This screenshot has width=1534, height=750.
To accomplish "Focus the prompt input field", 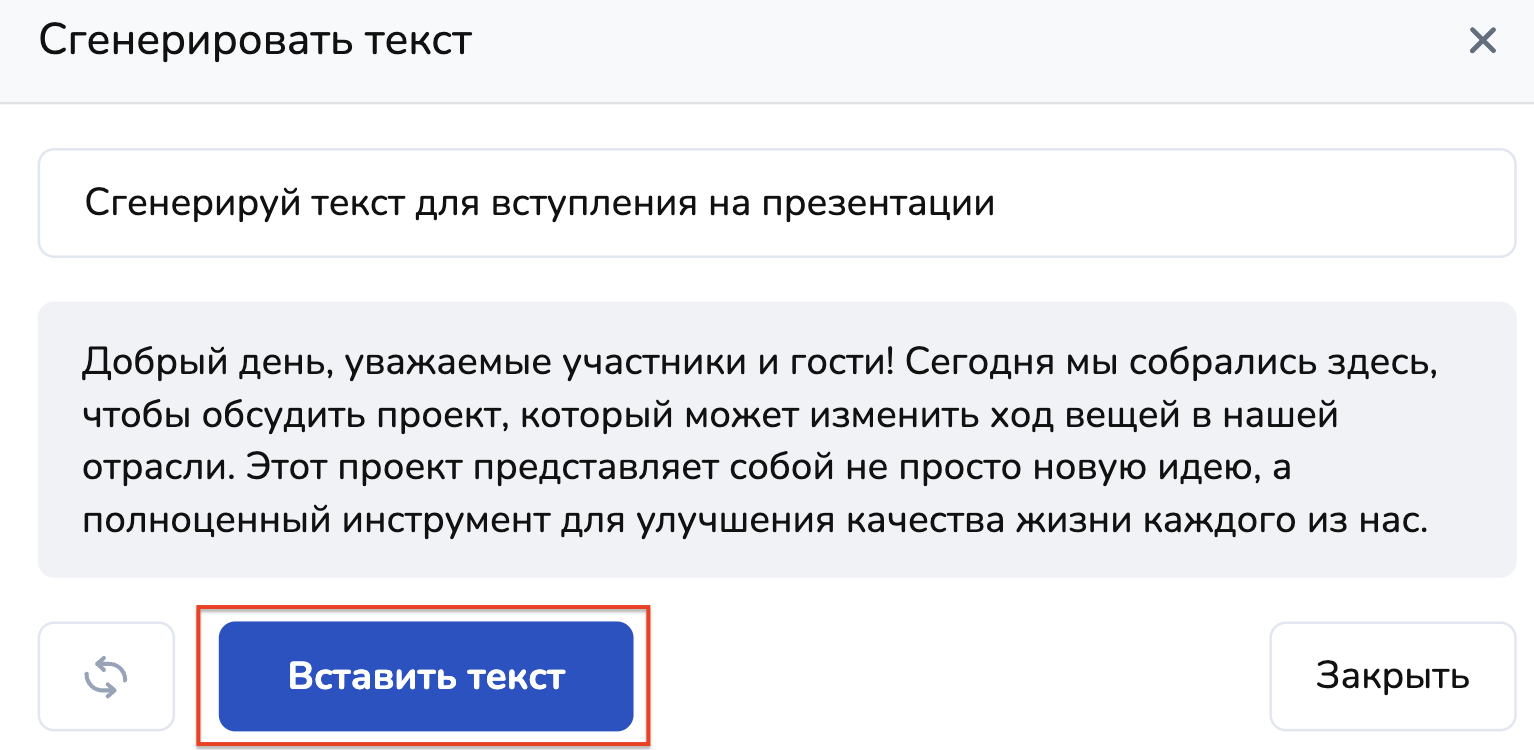I will (x=1200, y=203).
